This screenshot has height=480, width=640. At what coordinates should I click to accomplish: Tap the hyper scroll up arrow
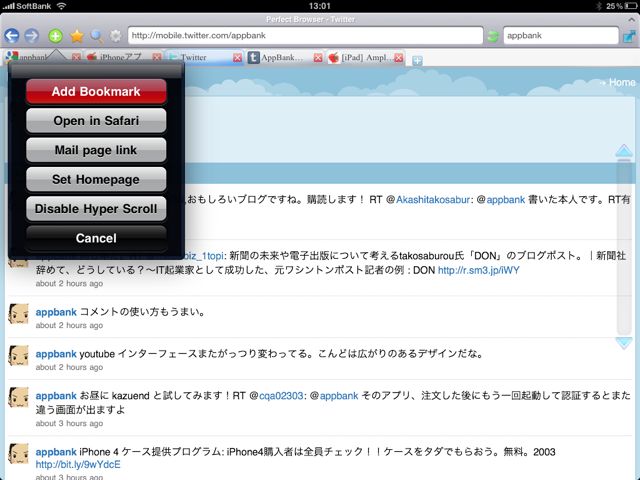[624, 151]
